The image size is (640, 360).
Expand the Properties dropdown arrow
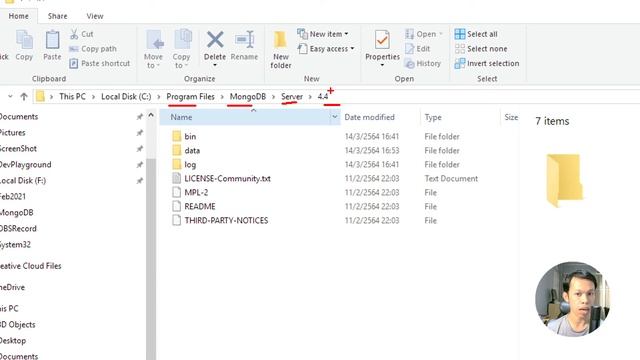tap(382, 65)
